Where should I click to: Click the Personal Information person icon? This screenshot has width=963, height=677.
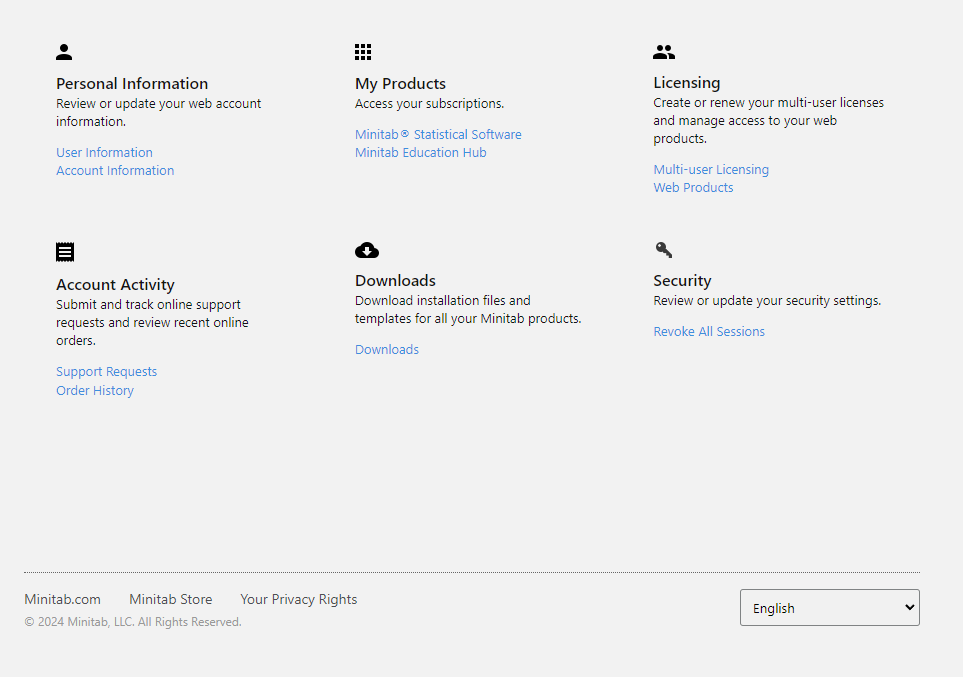(x=64, y=52)
